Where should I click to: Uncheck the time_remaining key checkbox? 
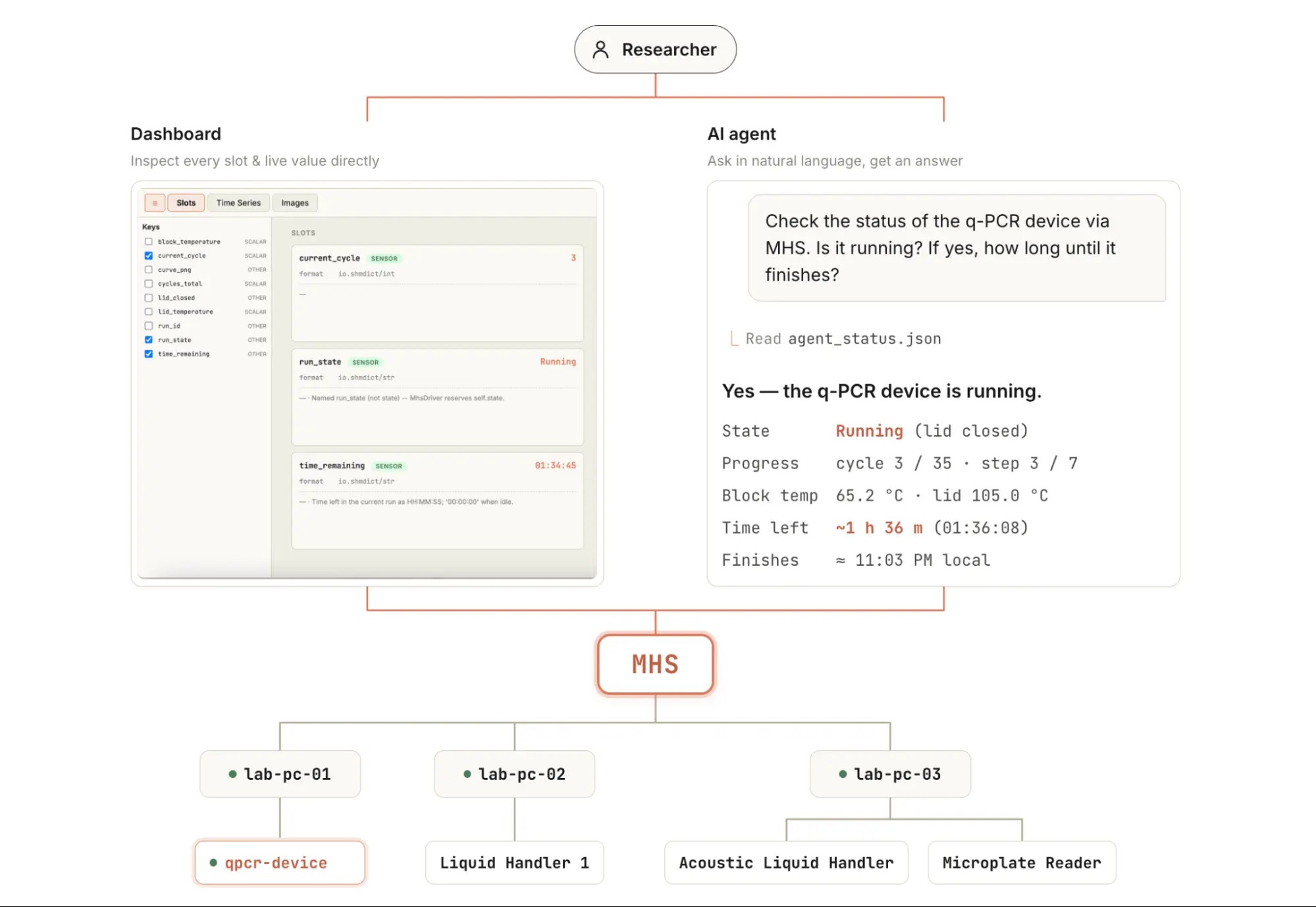[149, 354]
